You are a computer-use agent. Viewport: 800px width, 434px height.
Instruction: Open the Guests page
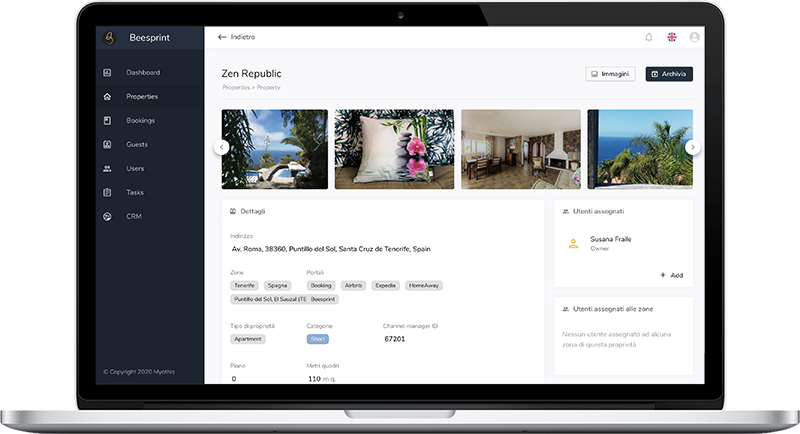click(137, 144)
